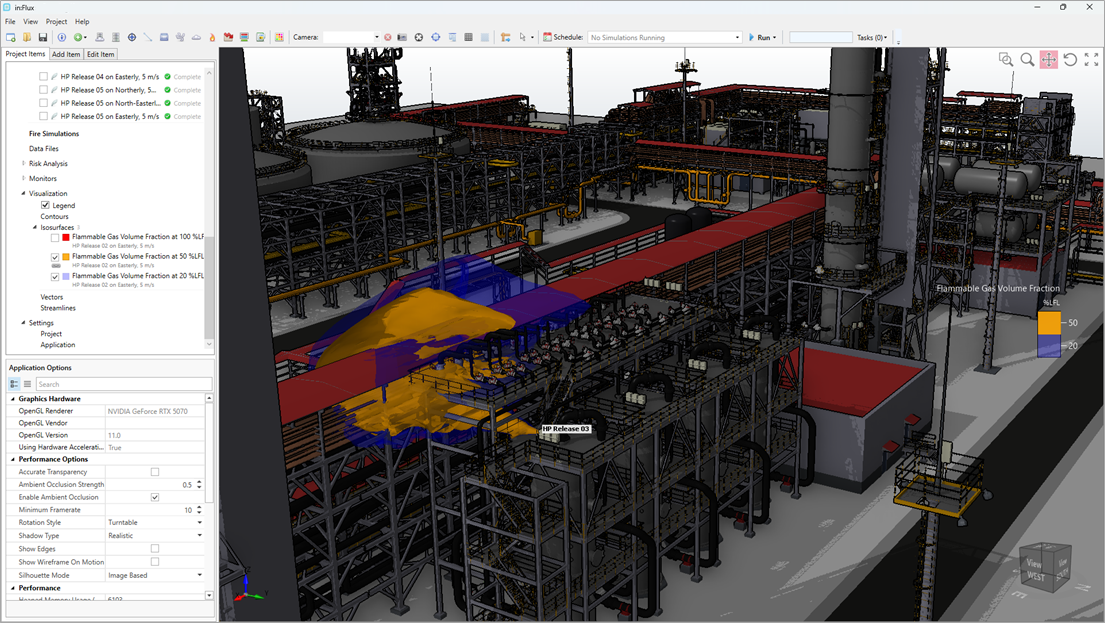Viewport: 1105px width, 623px height.
Task: Disable the 20 %LFL isosurface checkbox
Action: (55, 277)
